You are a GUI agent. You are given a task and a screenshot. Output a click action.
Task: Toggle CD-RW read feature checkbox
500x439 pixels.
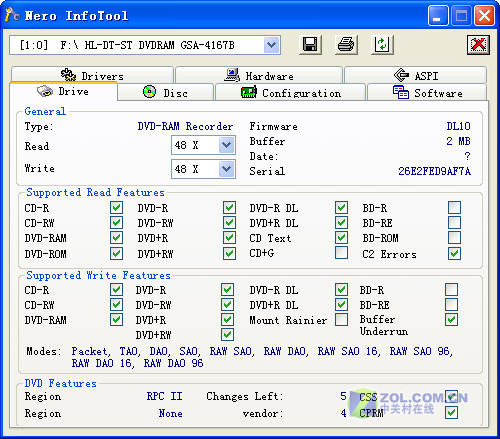coord(116,222)
